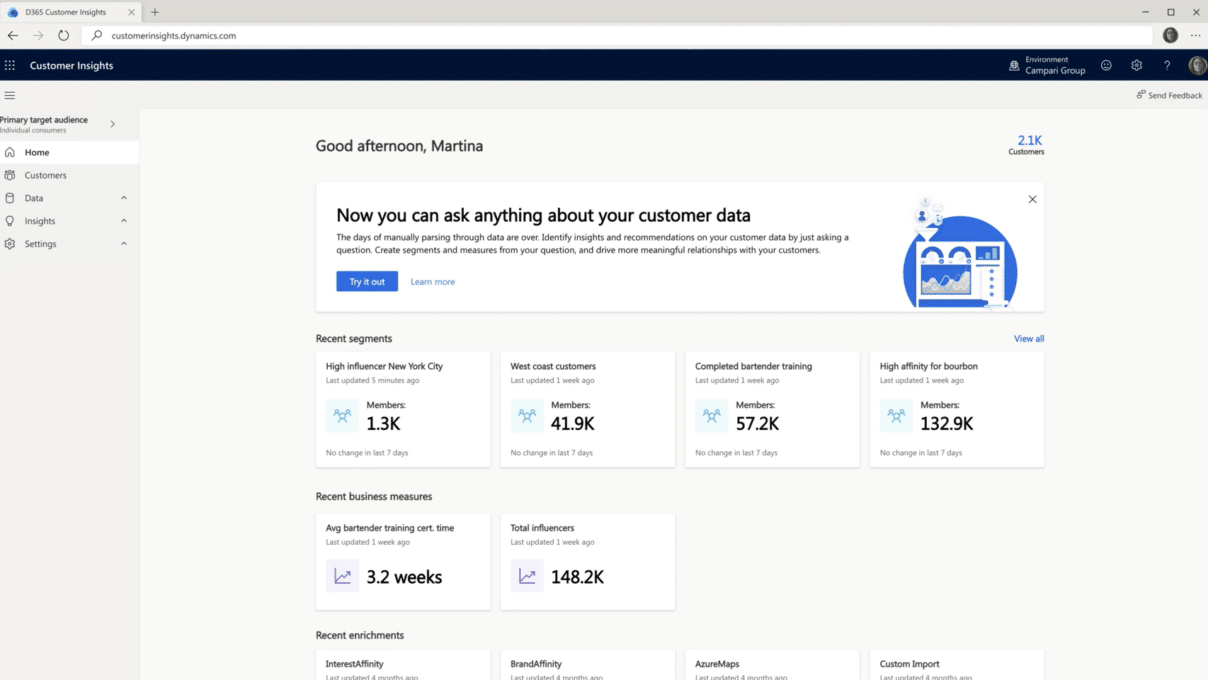Click View all for recent segments

coord(1029,339)
